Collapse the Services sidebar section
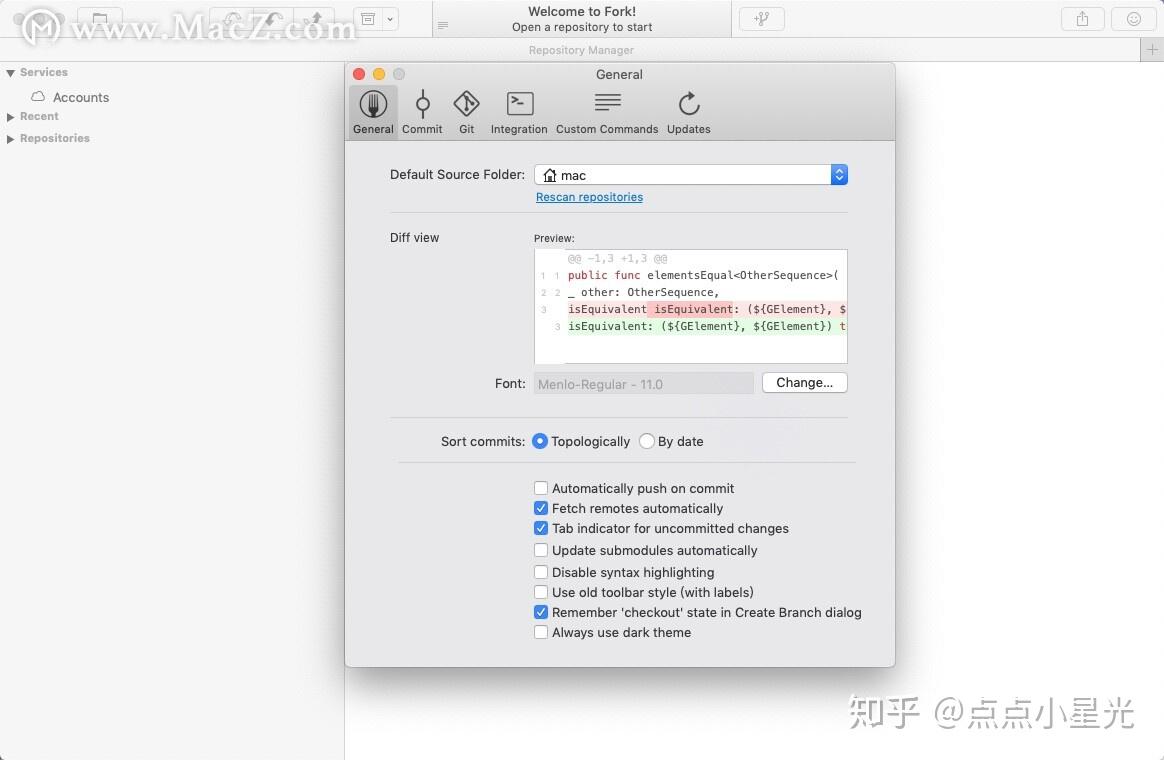1164x760 pixels. (x=10, y=72)
